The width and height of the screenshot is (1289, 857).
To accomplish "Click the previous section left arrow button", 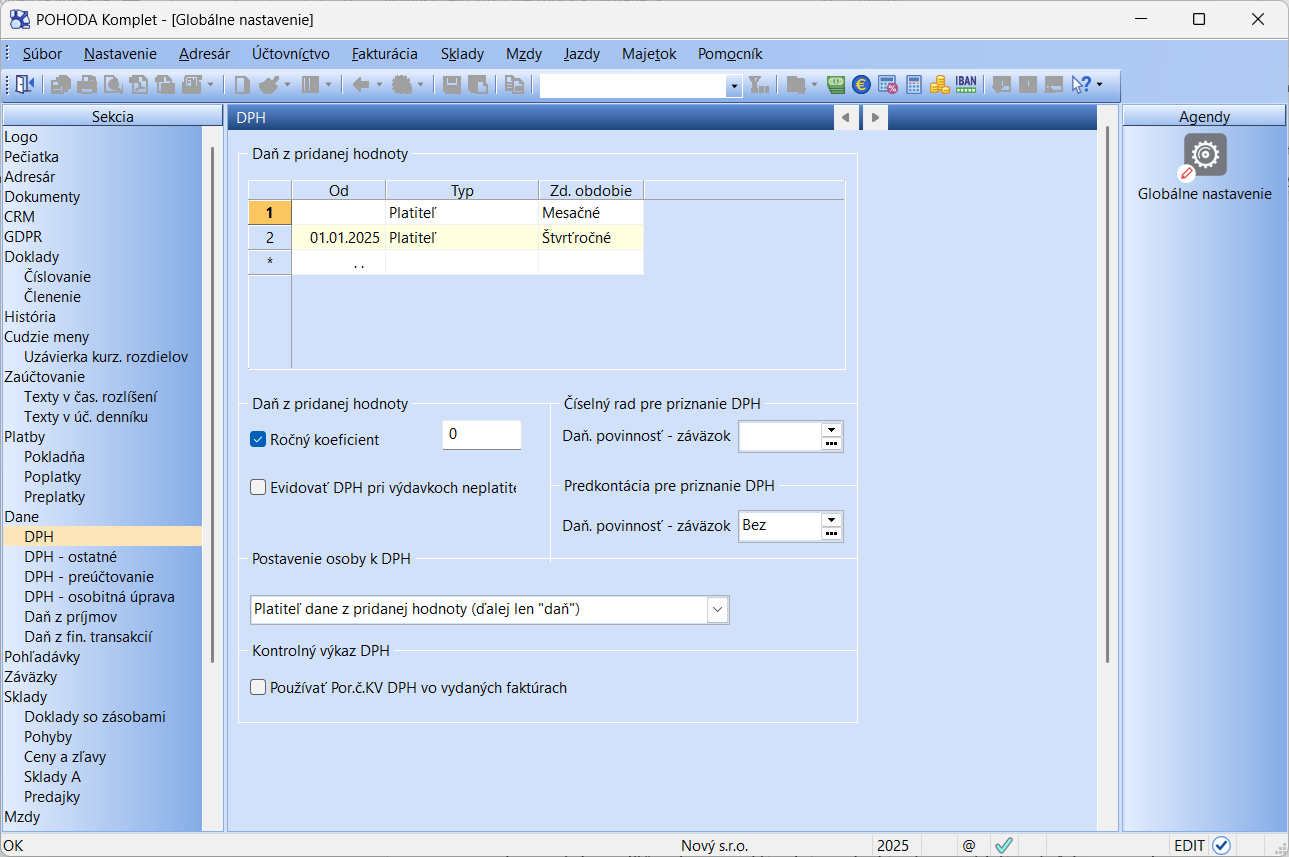I will point(846,118).
